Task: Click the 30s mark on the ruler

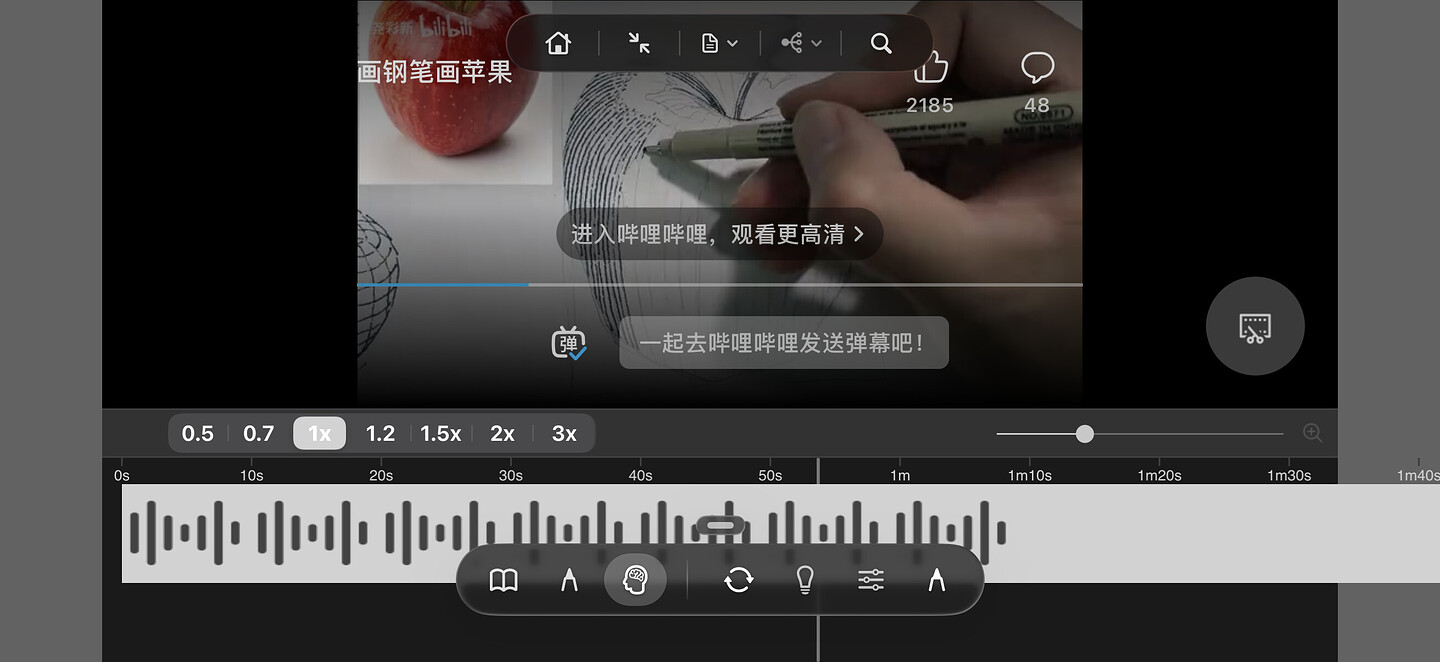Action: point(511,475)
